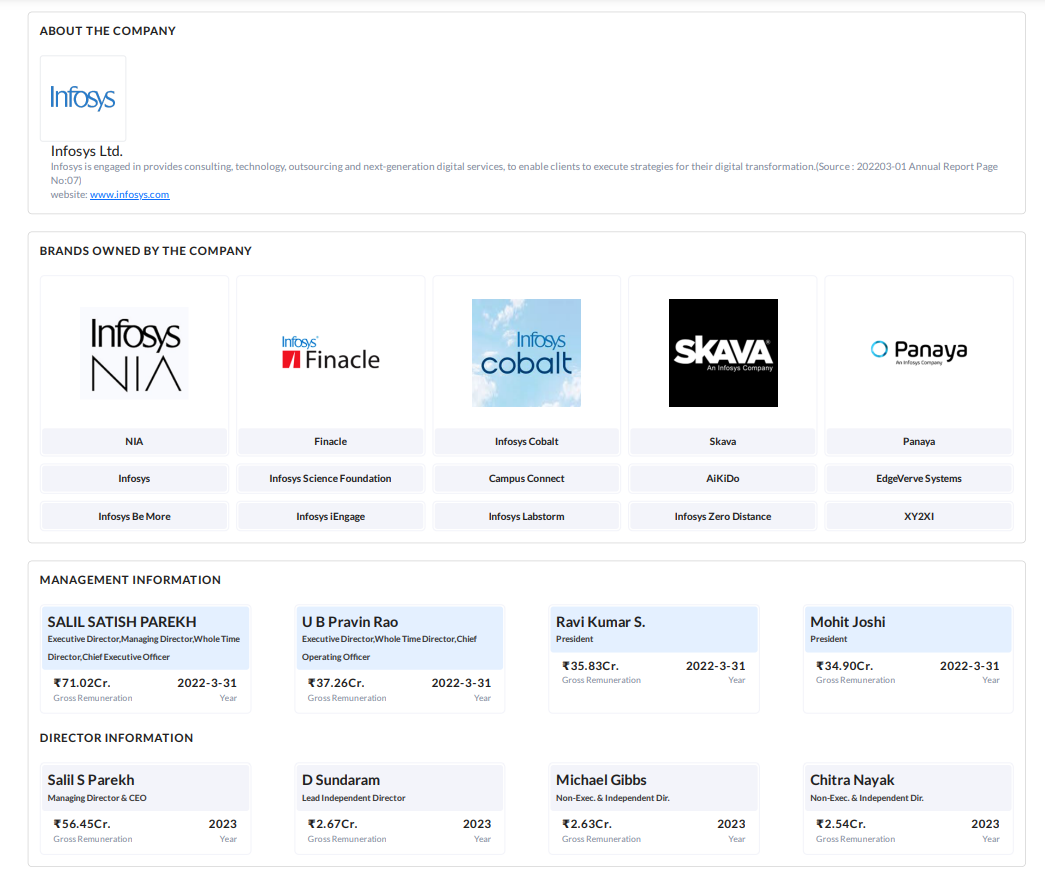Click the Skava brand logo

723,353
